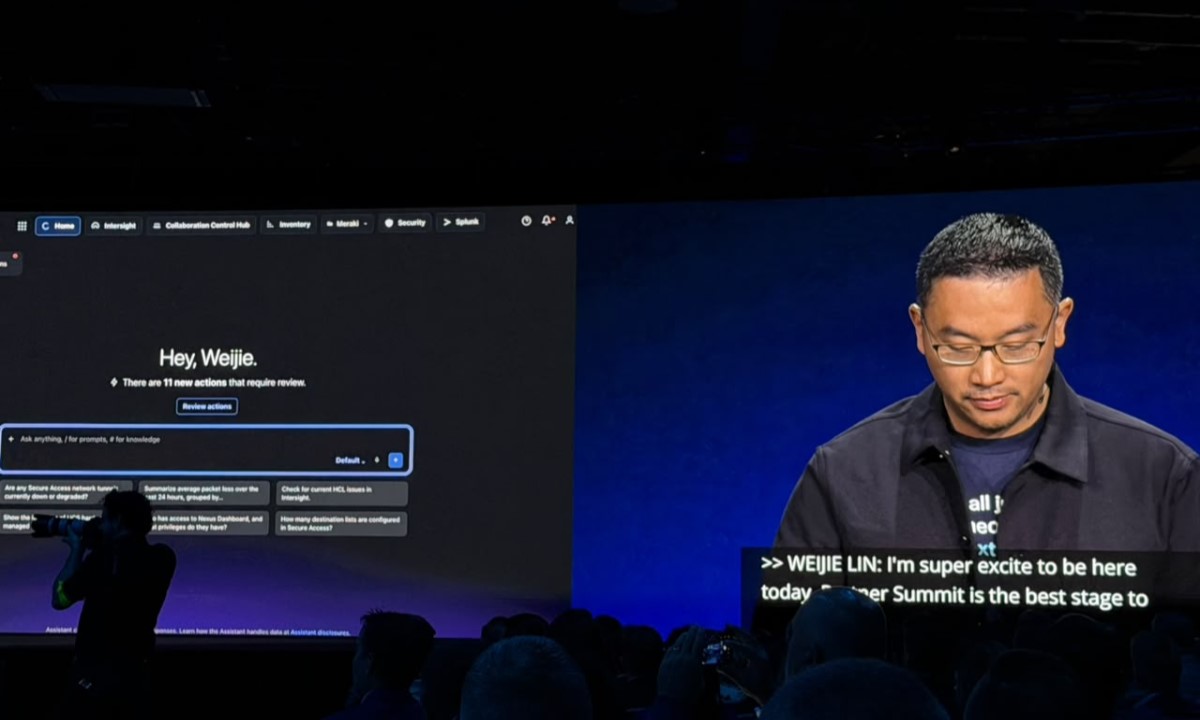
Task: Open the Assistant disclosures link
Action: [320, 632]
